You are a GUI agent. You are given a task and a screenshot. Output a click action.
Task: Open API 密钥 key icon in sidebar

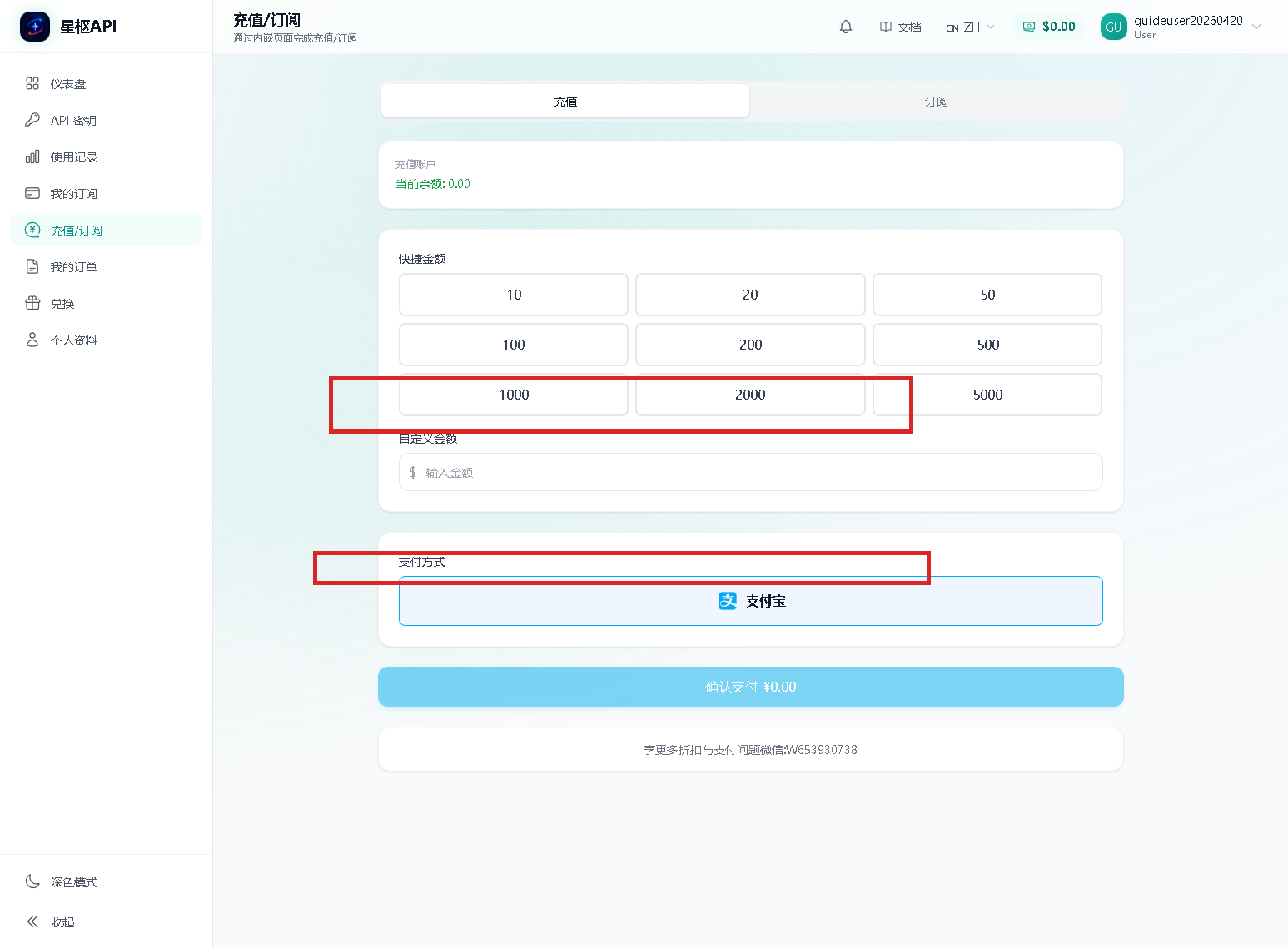(32, 120)
